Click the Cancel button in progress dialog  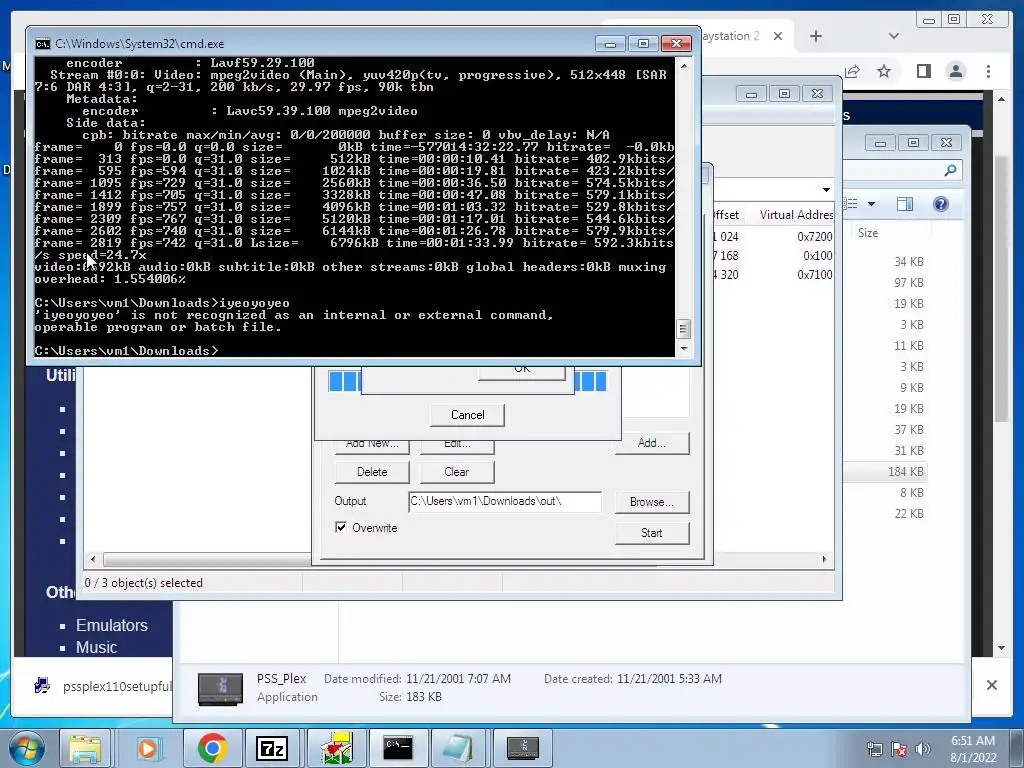click(468, 415)
